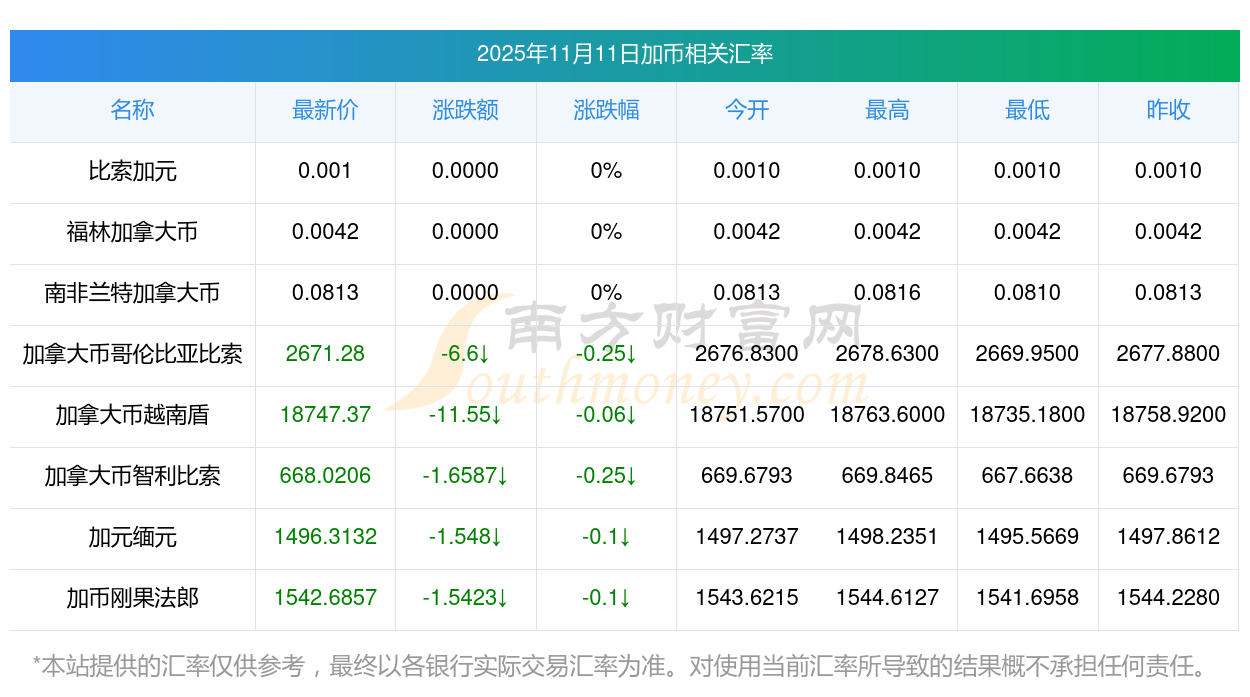Click latest price 1542.6857

coord(325,598)
